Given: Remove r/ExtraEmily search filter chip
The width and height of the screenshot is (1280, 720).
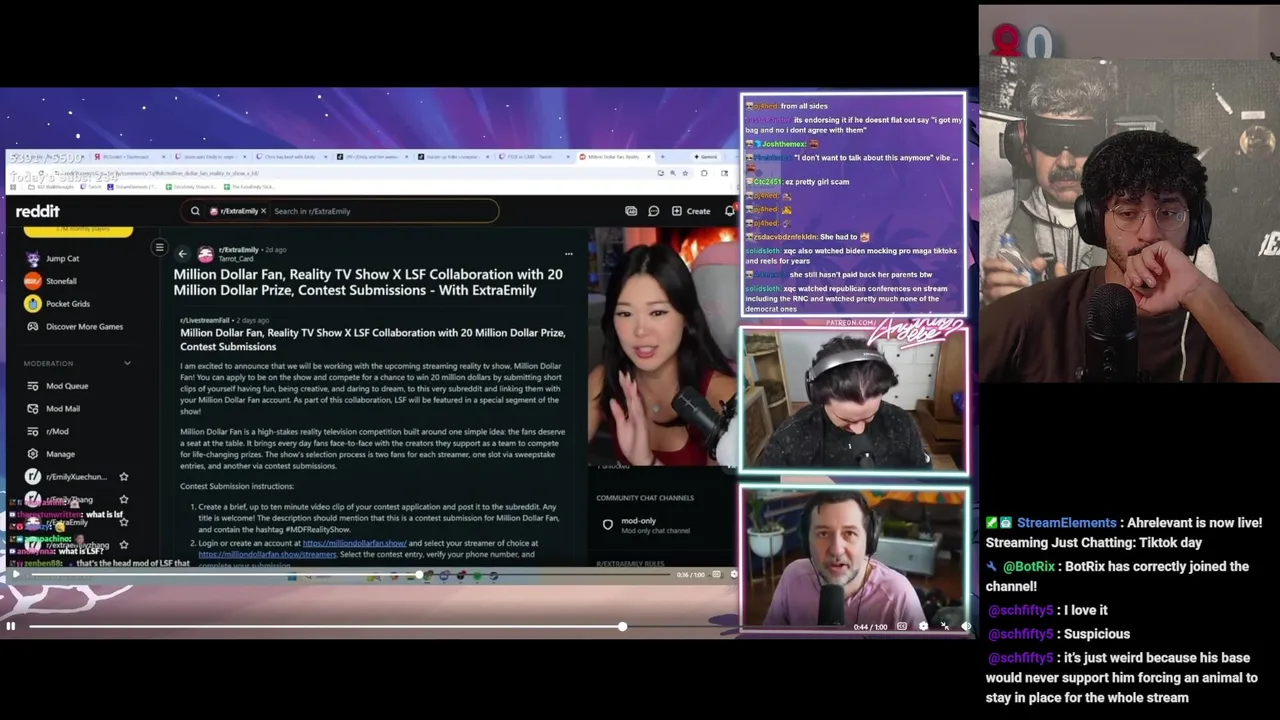Looking at the screenshot, I should click(x=264, y=211).
